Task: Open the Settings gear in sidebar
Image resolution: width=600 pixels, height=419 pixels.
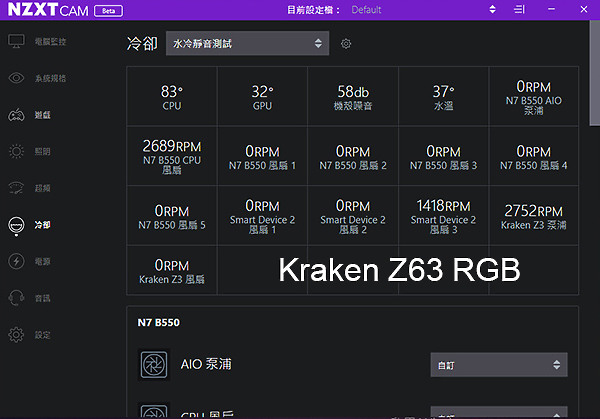Action: (x=16, y=335)
